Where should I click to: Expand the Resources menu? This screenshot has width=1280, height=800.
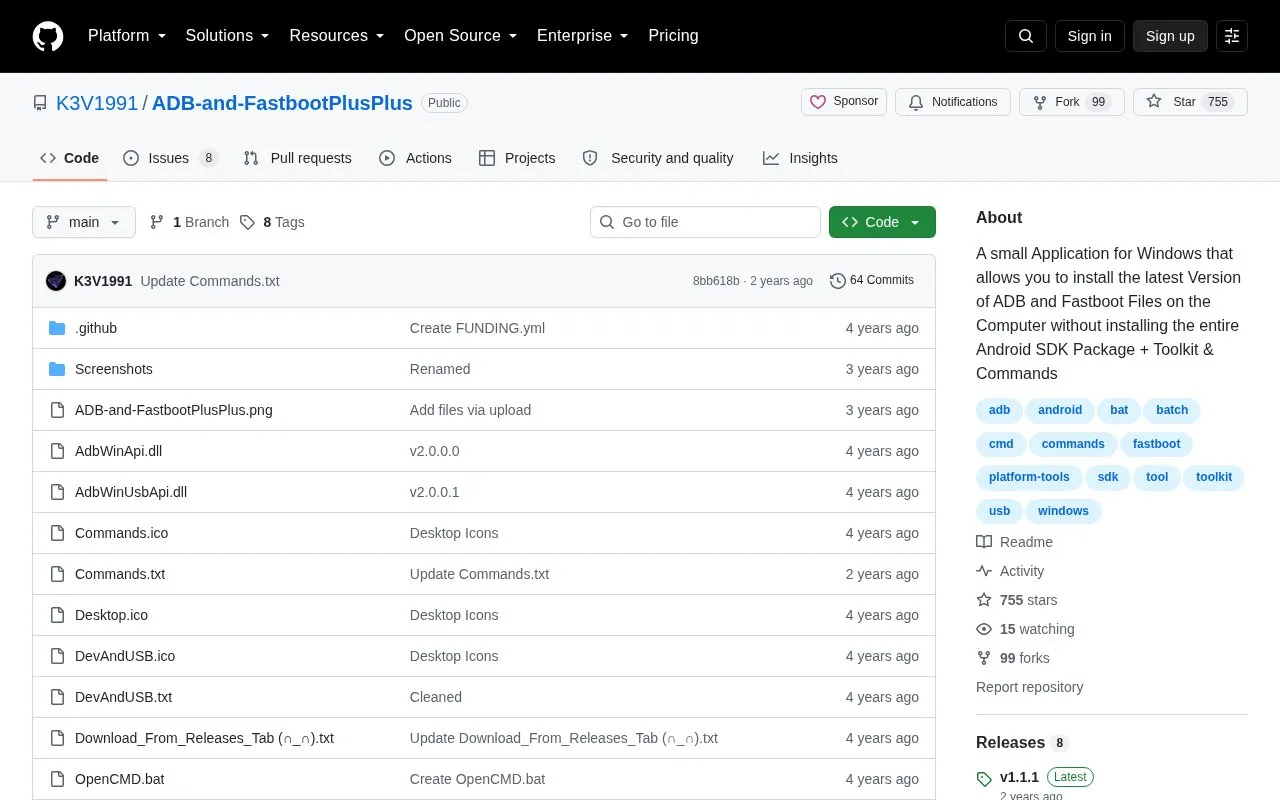pos(337,36)
